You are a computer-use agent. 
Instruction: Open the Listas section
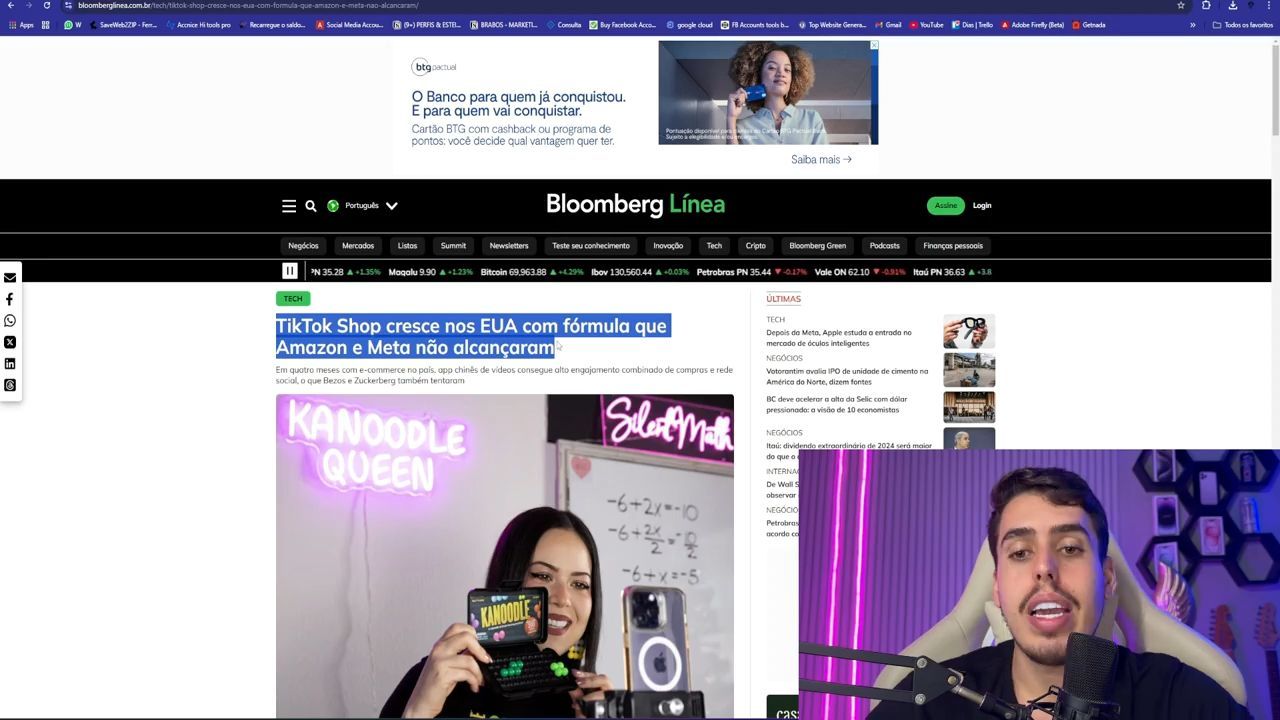click(x=407, y=246)
